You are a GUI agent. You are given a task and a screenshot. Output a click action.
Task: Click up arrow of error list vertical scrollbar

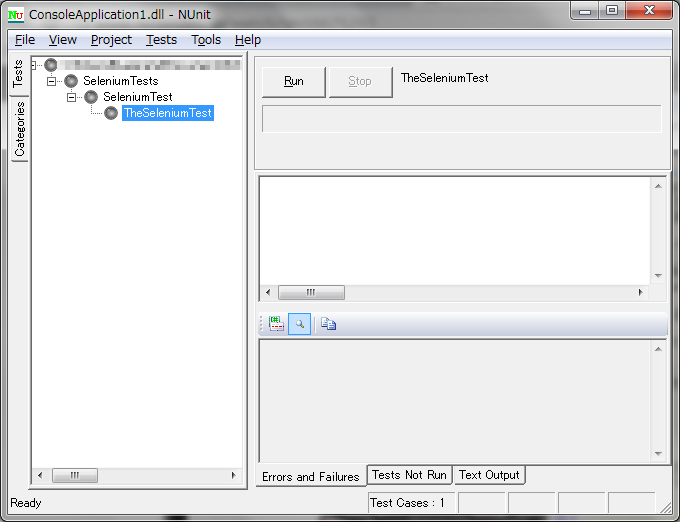pyautogui.click(x=658, y=186)
